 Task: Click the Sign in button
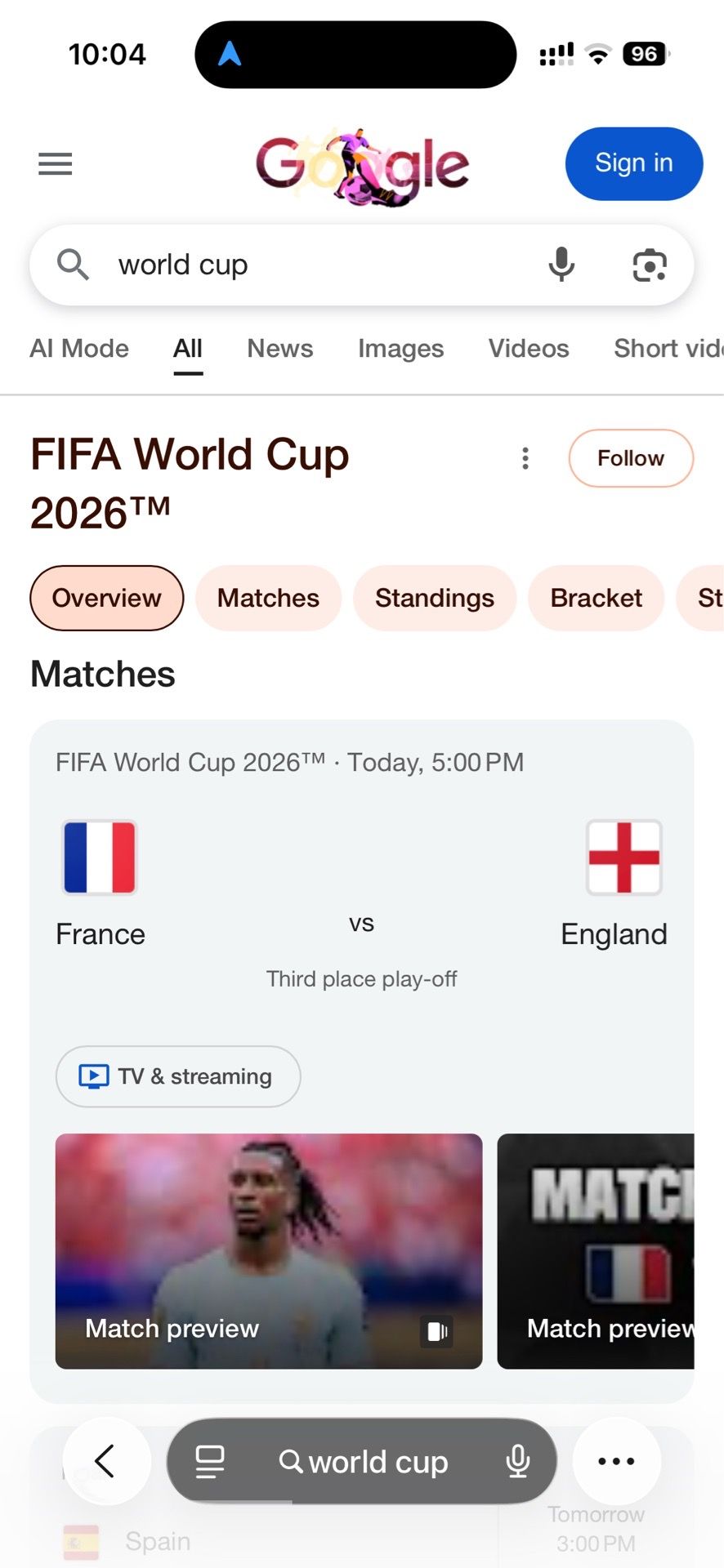(633, 163)
